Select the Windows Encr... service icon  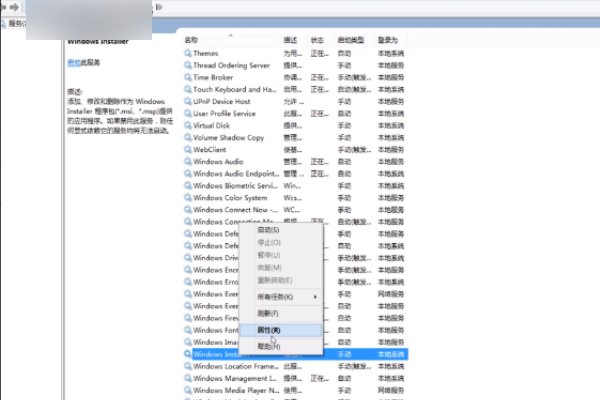pos(188,269)
